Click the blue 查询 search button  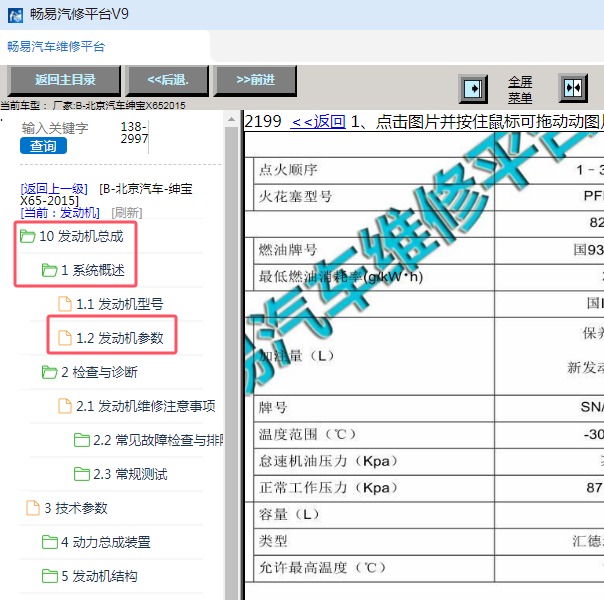pos(43,146)
